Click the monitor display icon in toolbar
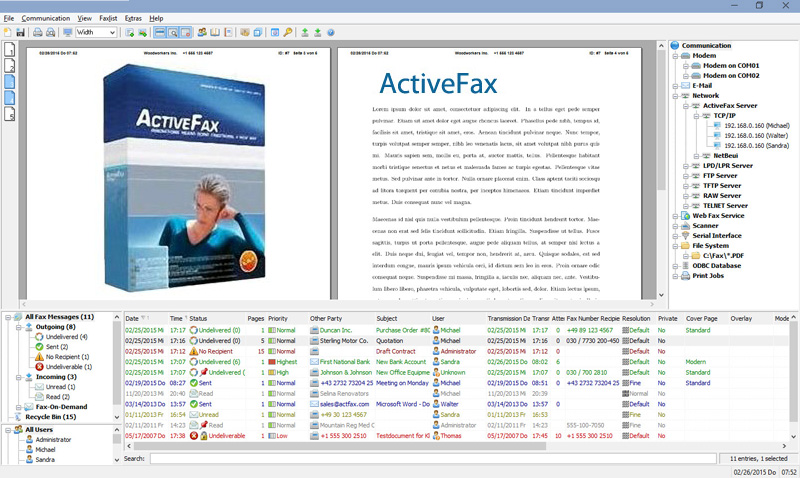This screenshot has height=478, width=800. (67, 32)
